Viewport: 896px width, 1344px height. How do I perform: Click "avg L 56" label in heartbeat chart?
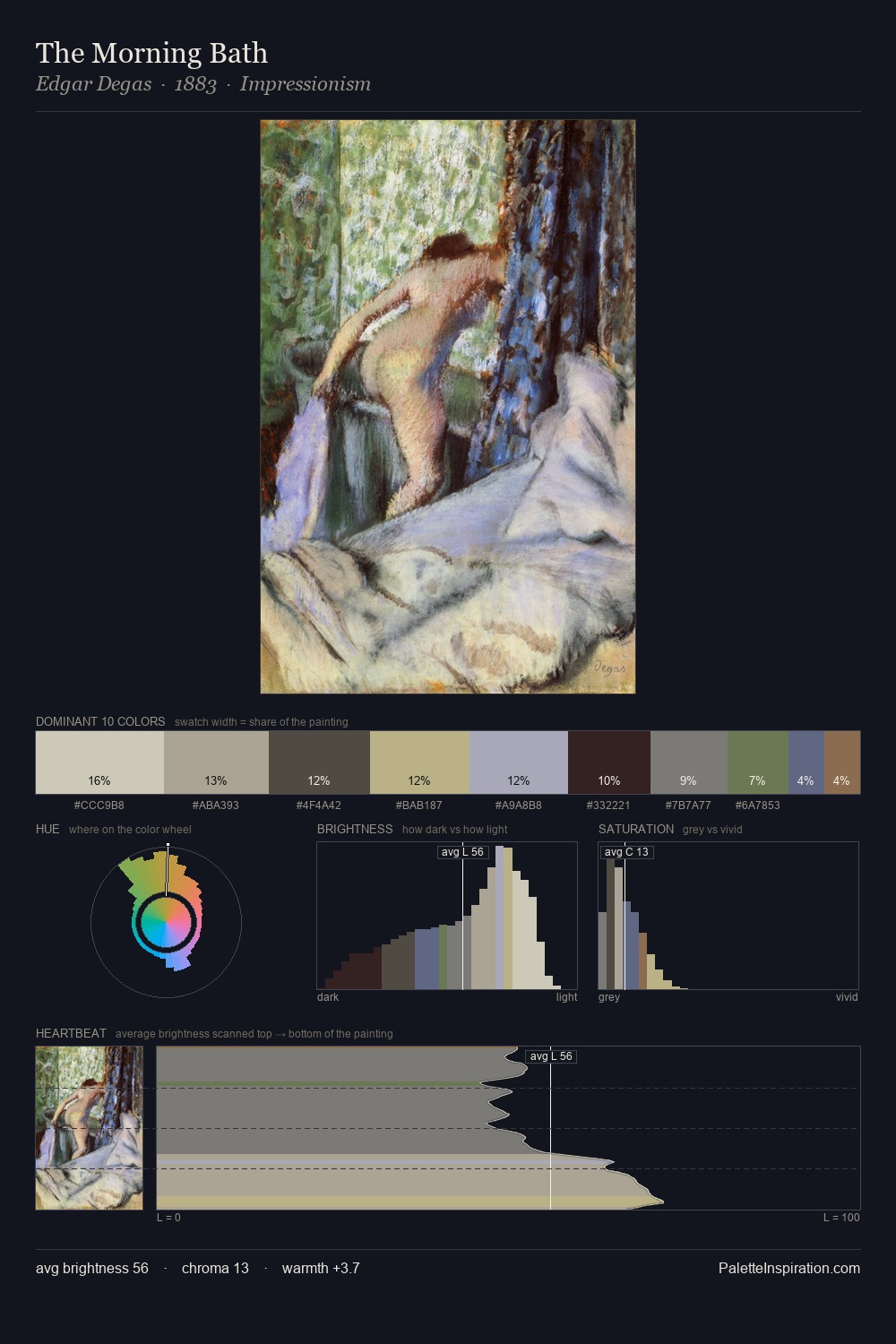(x=551, y=1056)
